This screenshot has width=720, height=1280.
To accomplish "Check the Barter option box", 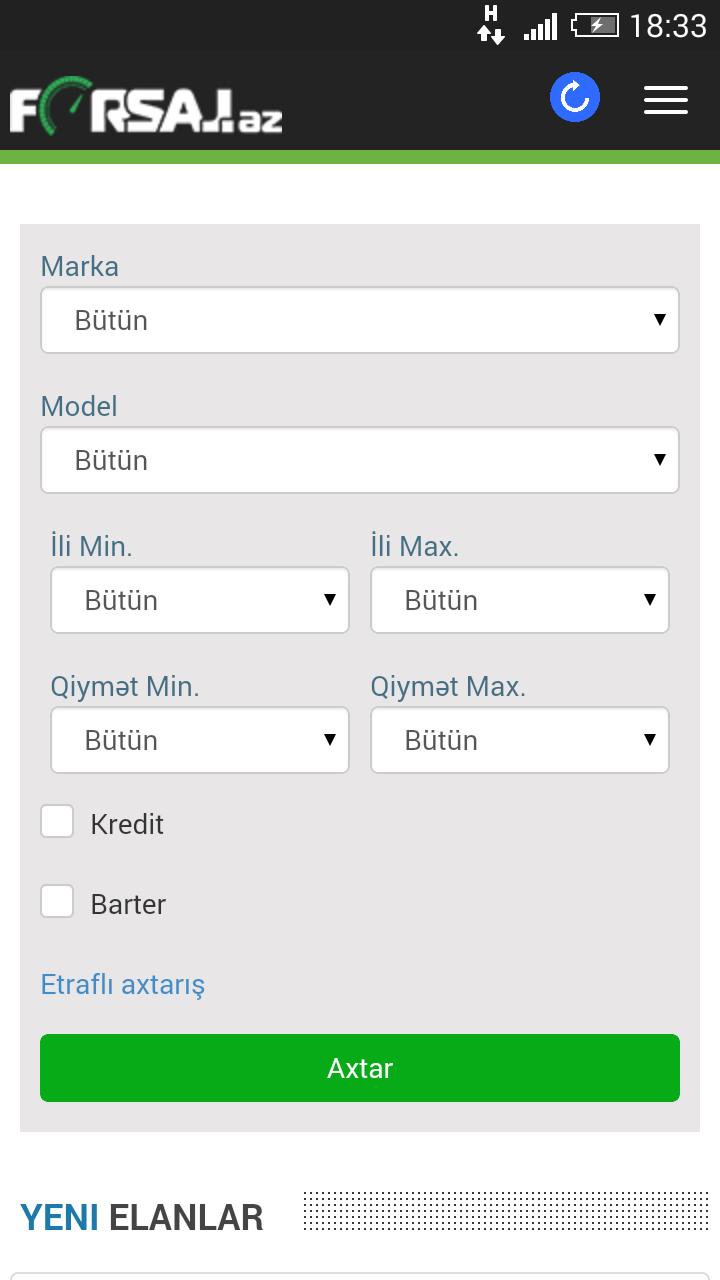I will pos(57,901).
